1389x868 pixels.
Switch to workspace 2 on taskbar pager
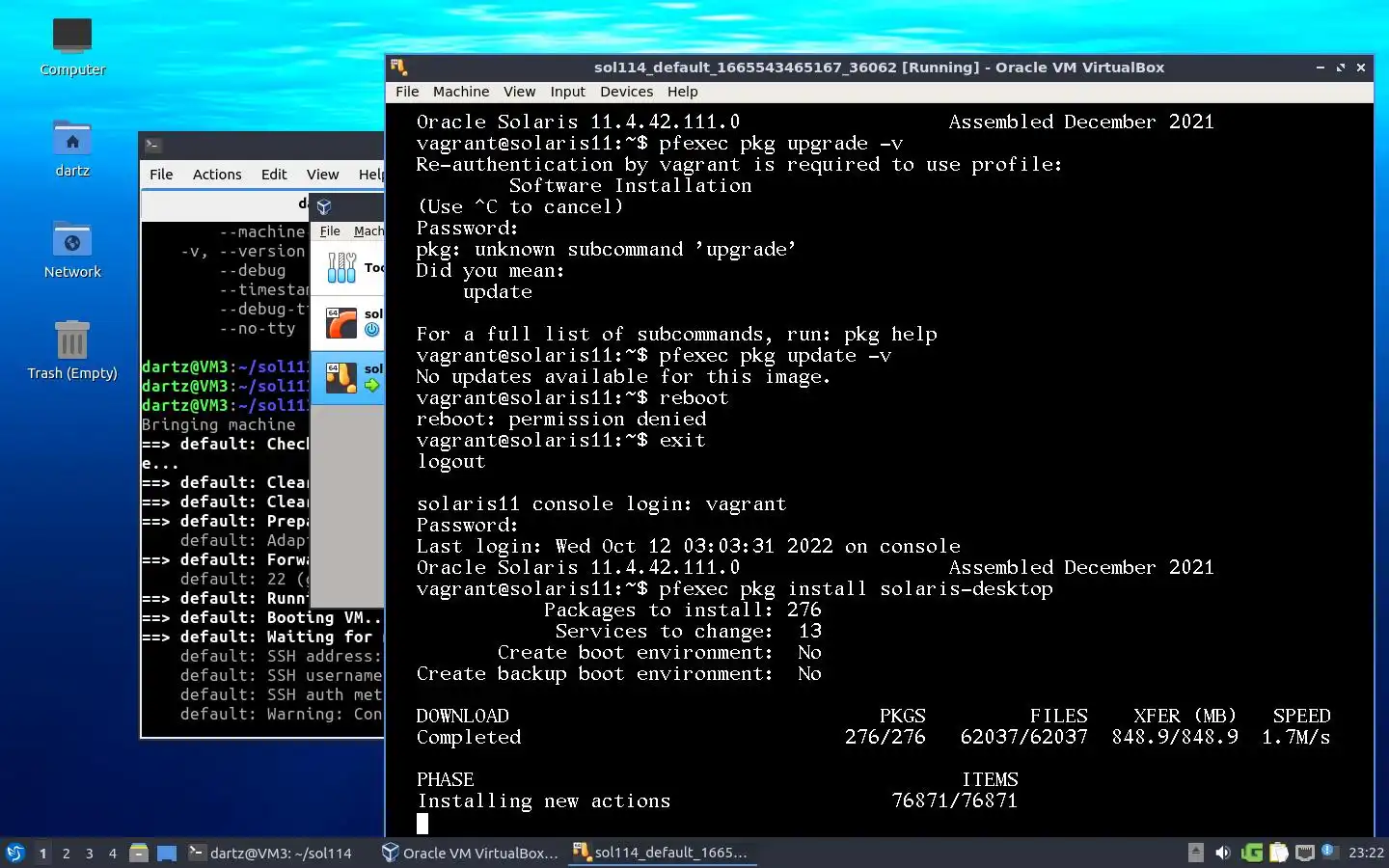point(66,854)
